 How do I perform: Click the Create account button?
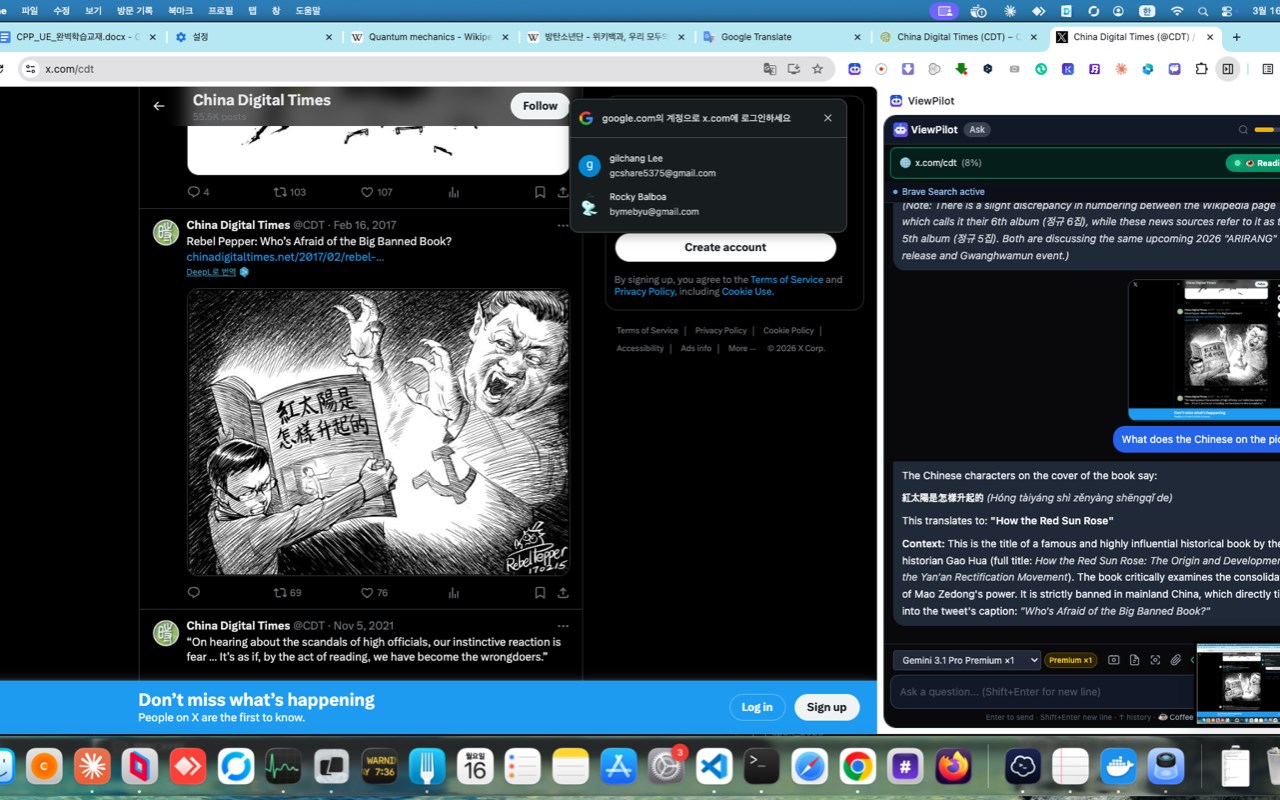tap(725, 247)
